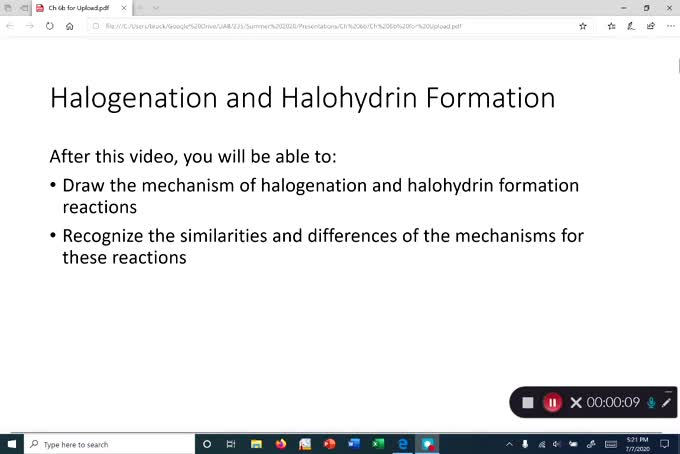This screenshot has height=454, width=680.
Task: Open tabs you've set aside
Action: tap(8, 8)
